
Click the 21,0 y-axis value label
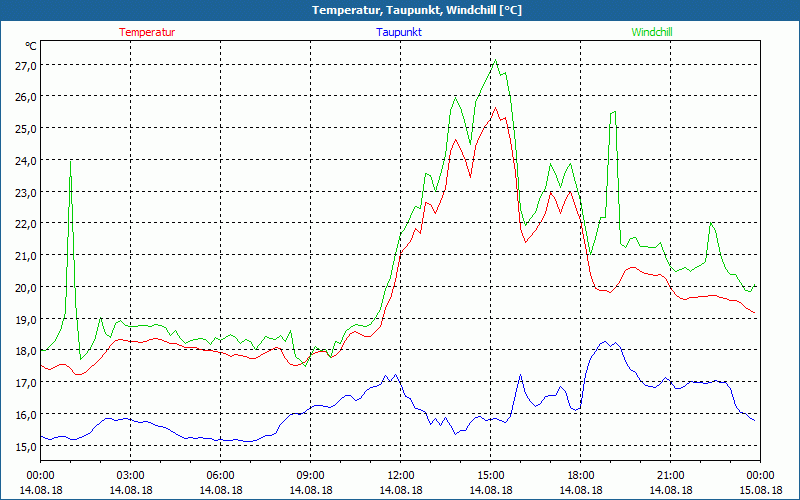coord(25,255)
